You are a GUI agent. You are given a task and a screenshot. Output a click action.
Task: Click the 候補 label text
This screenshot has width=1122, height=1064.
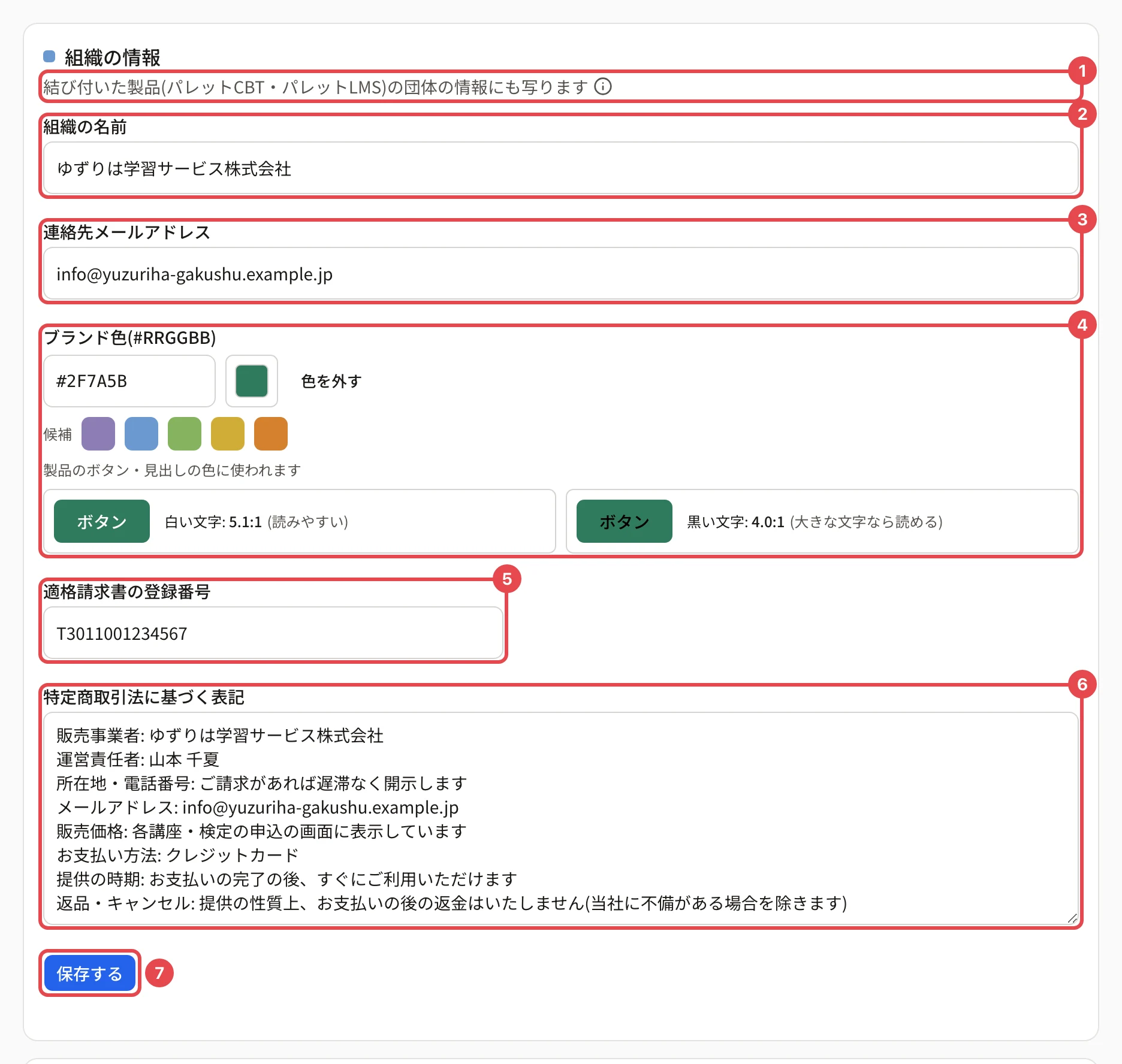click(x=58, y=434)
